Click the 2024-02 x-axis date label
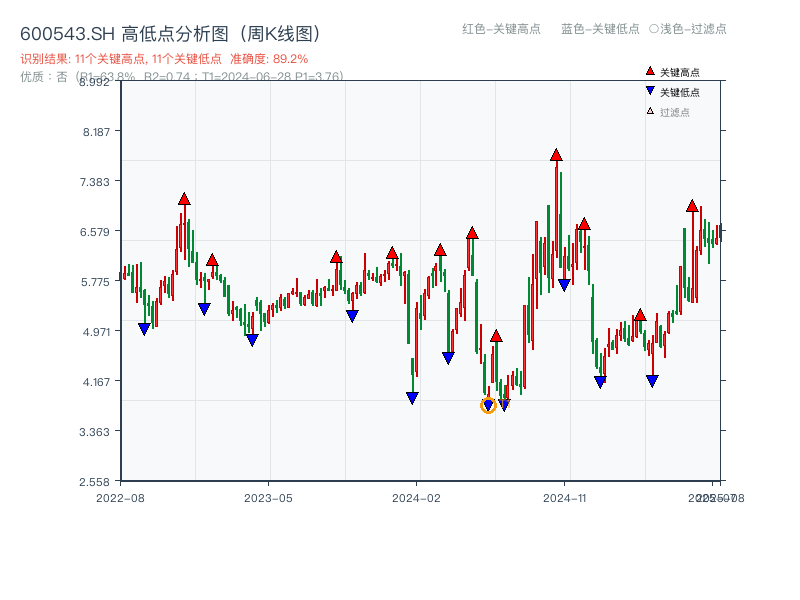The width and height of the screenshot is (800, 600). 416,498
